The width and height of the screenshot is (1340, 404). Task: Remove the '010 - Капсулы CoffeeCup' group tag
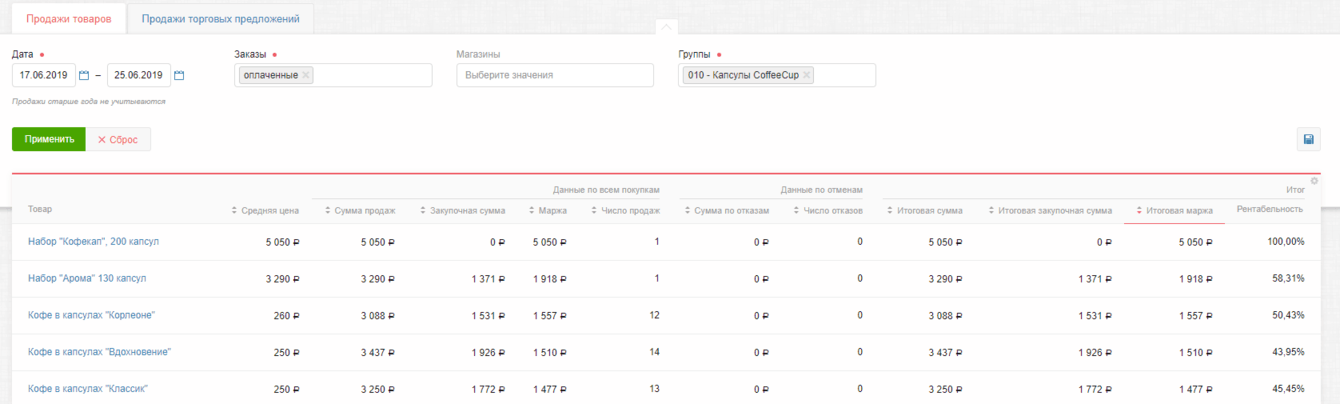pos(807,75)
